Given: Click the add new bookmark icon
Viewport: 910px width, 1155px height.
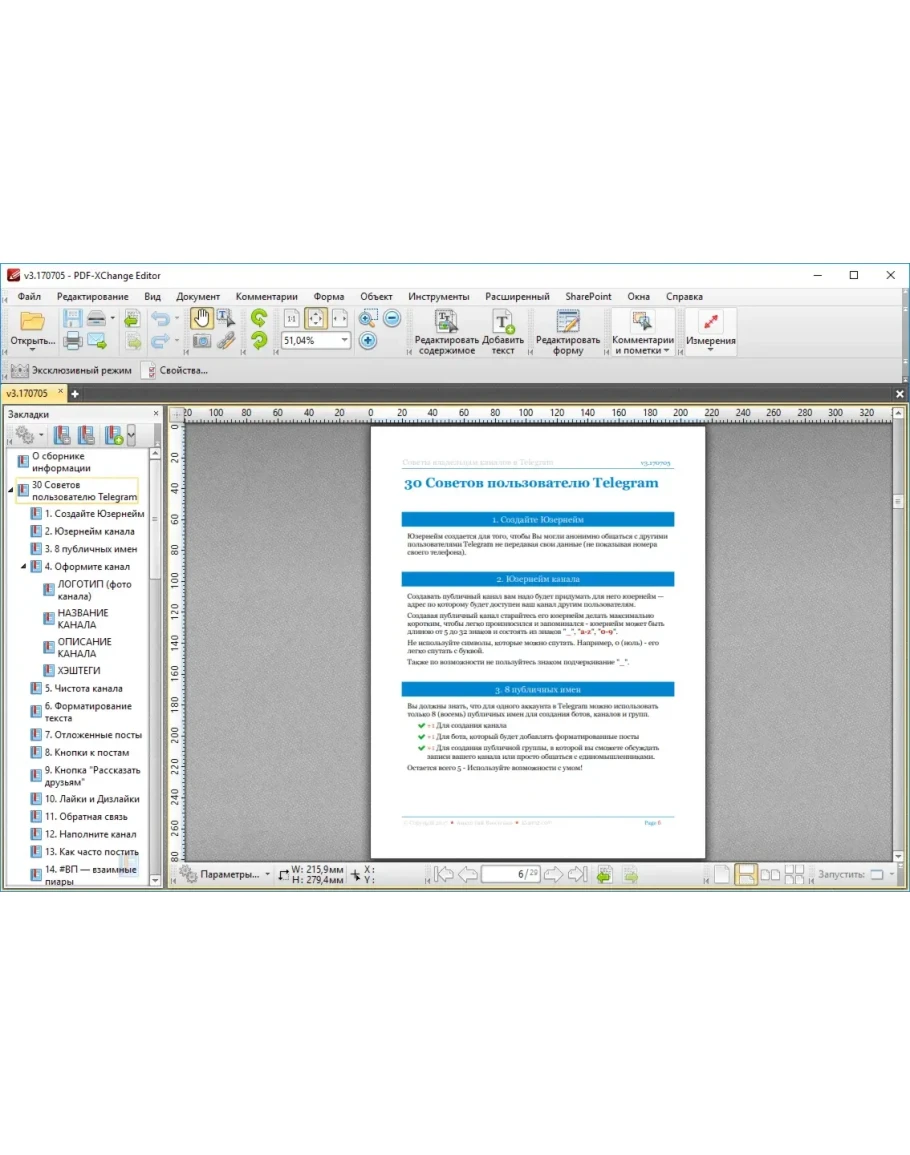Looking at the screenshot, I should click(114, 435).
